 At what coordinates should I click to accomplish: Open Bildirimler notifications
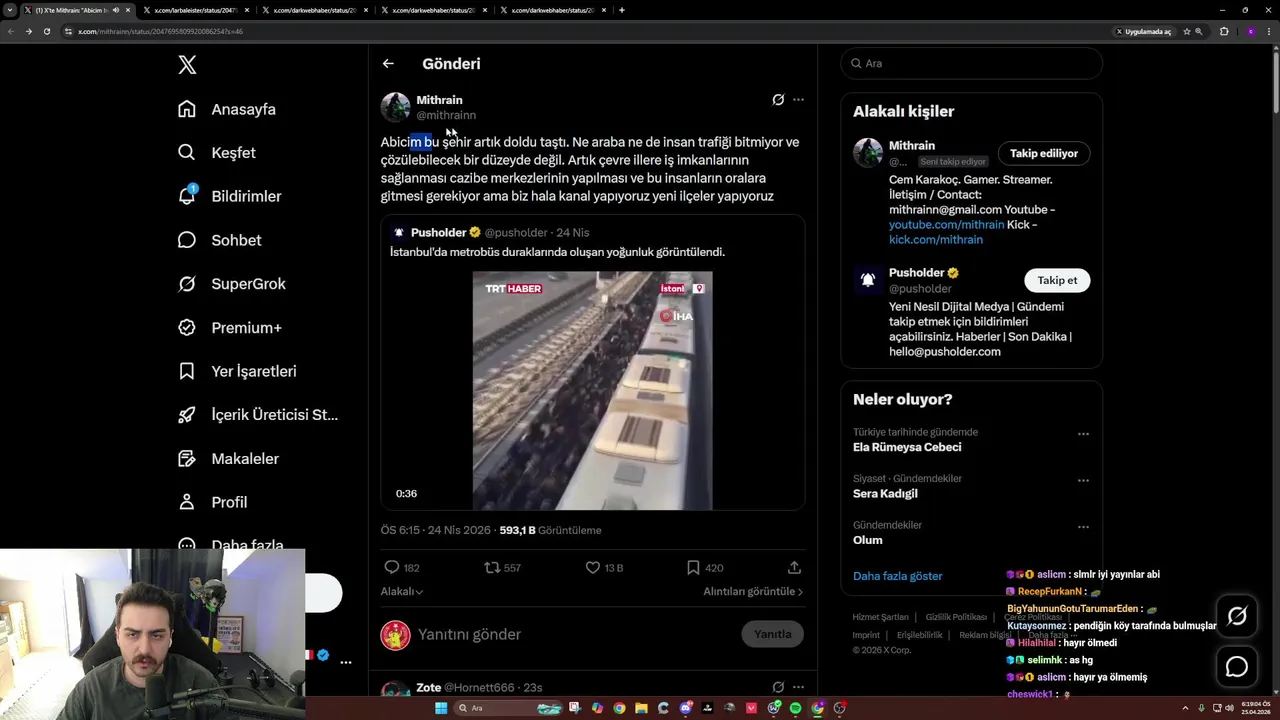(229, 196)
